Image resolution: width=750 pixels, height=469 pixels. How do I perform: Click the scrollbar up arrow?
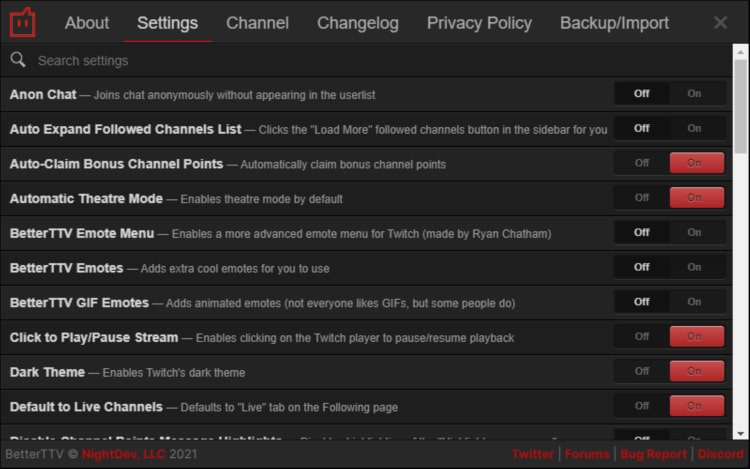740,52
